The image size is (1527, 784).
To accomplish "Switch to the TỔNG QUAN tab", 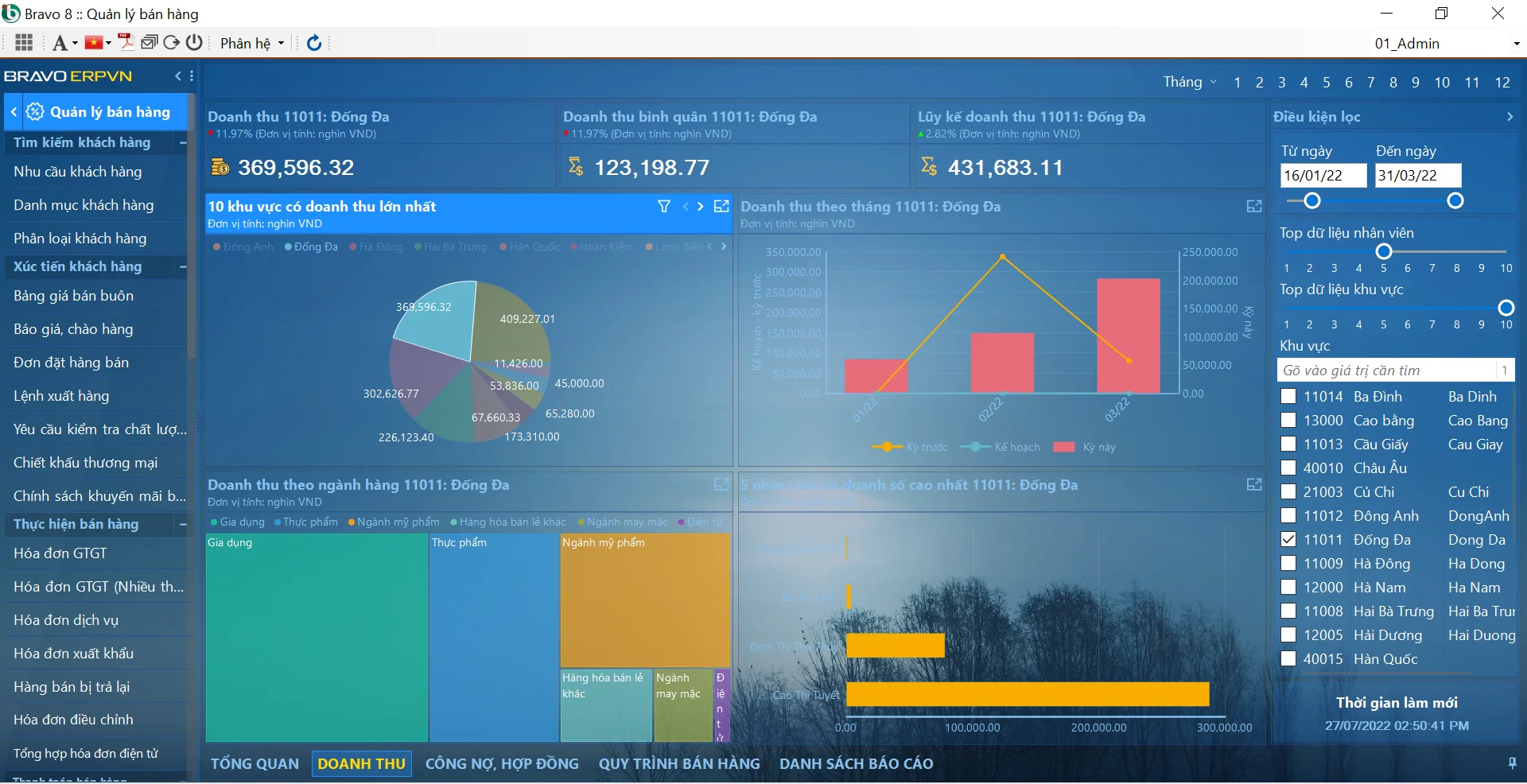I will tap(254, 764).
